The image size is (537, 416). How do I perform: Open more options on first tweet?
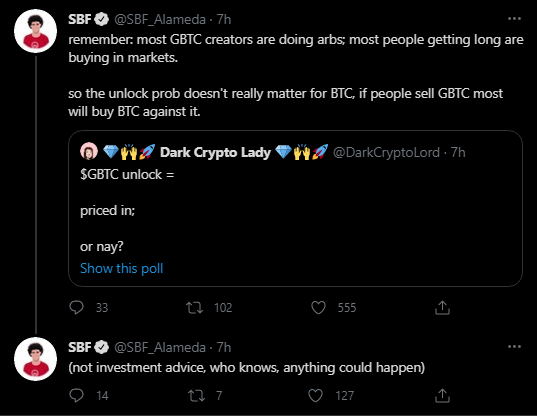514,19
